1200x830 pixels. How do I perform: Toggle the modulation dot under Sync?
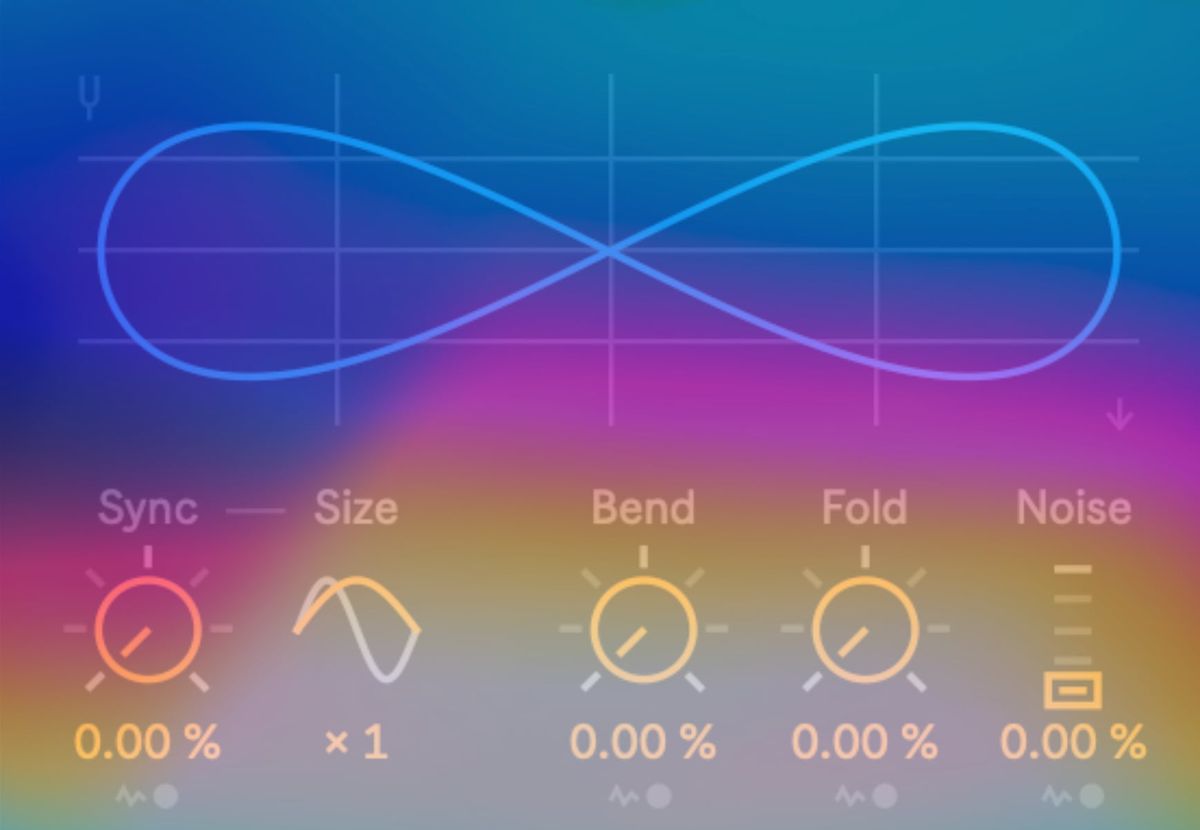pos(166,796)
